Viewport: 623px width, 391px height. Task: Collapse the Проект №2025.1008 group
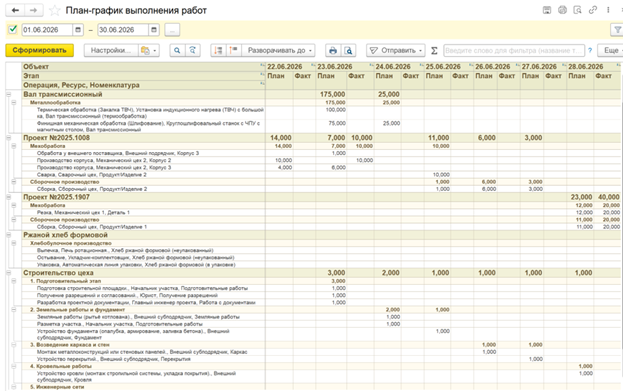[9, 138]
